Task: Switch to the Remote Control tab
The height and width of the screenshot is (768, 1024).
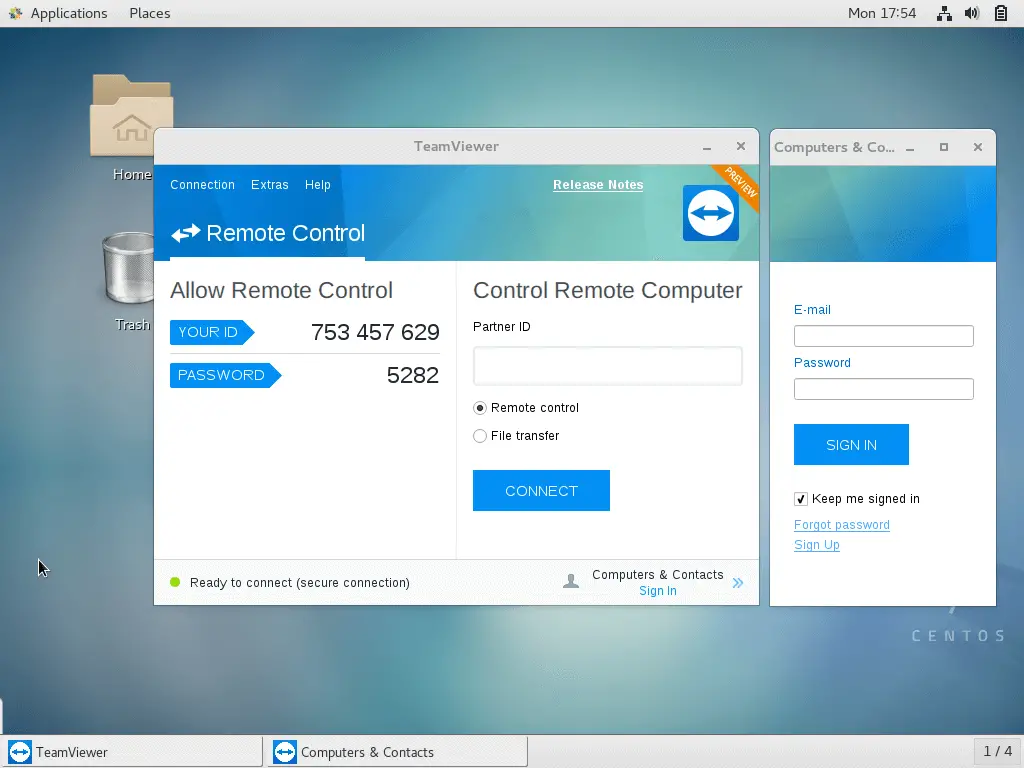Action: (268, 233)
